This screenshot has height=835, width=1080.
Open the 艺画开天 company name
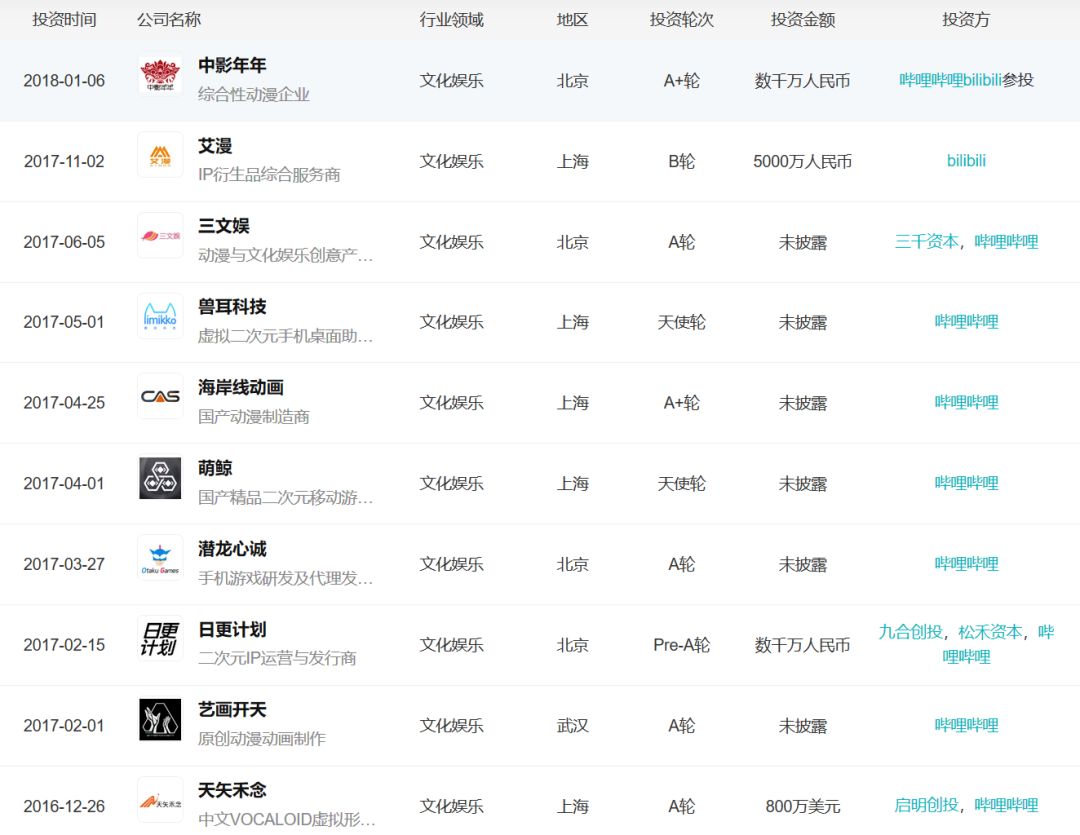point(232,710)
